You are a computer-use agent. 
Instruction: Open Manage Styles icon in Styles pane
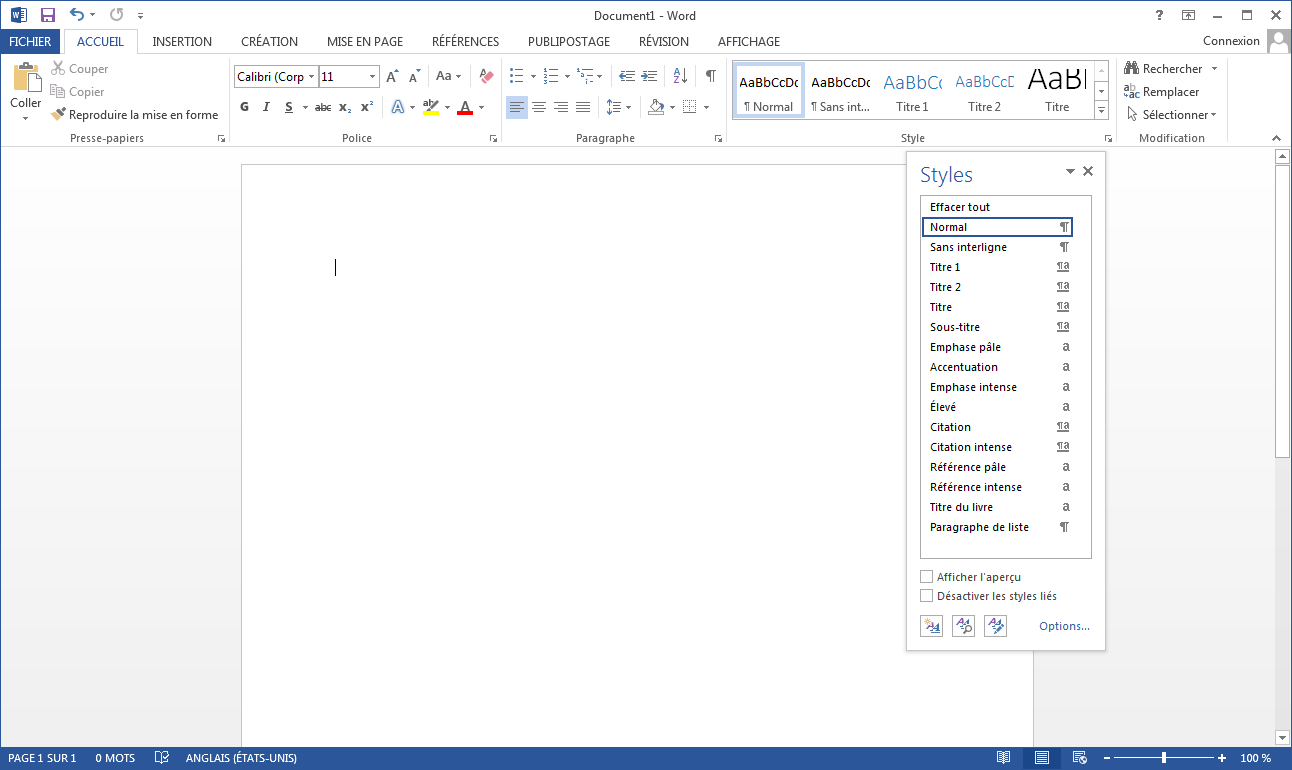(x=995, y=626)
